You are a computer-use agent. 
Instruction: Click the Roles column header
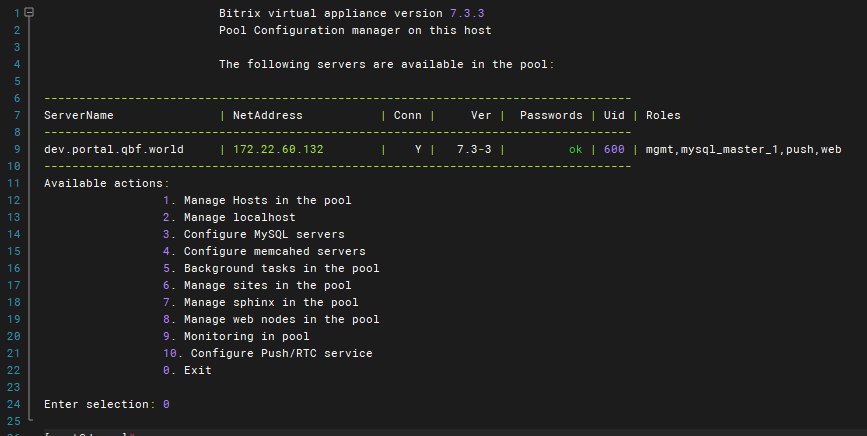(x=663, y=115)
